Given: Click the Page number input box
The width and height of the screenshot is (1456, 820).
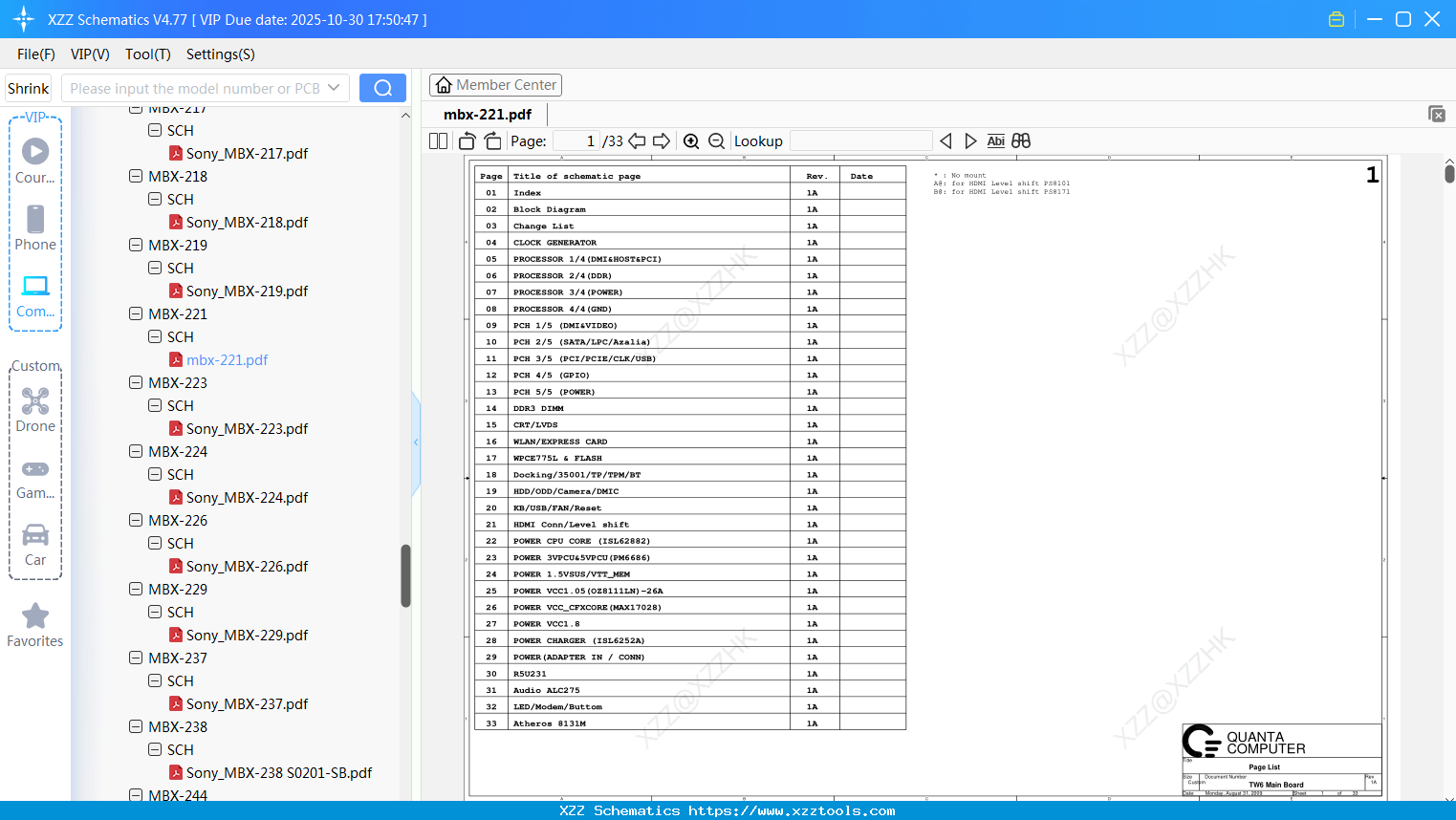Looking at the screenshot, I should tap(576, 141).
